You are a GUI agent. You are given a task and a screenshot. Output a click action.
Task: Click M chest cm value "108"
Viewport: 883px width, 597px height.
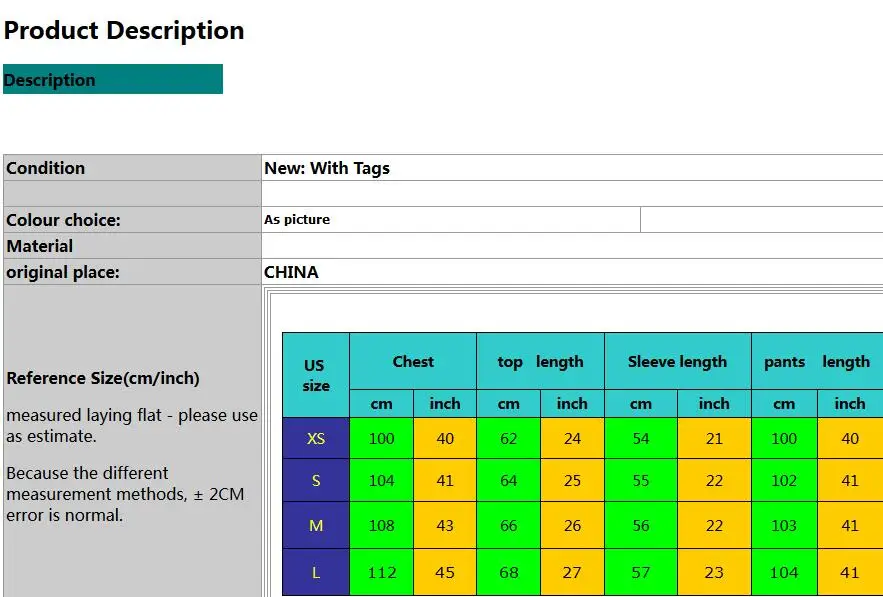point(381,525)
